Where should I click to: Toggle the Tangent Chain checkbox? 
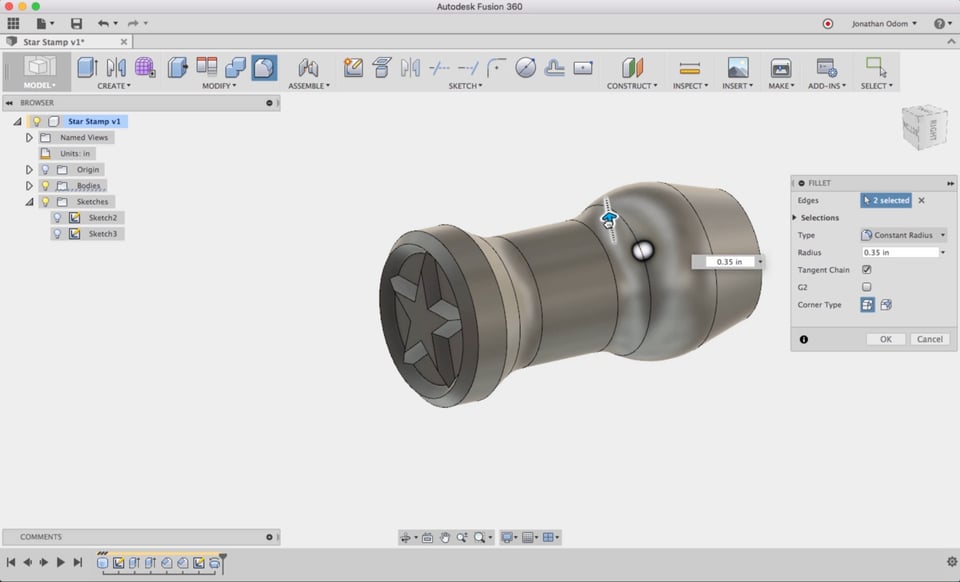(866, 269)
